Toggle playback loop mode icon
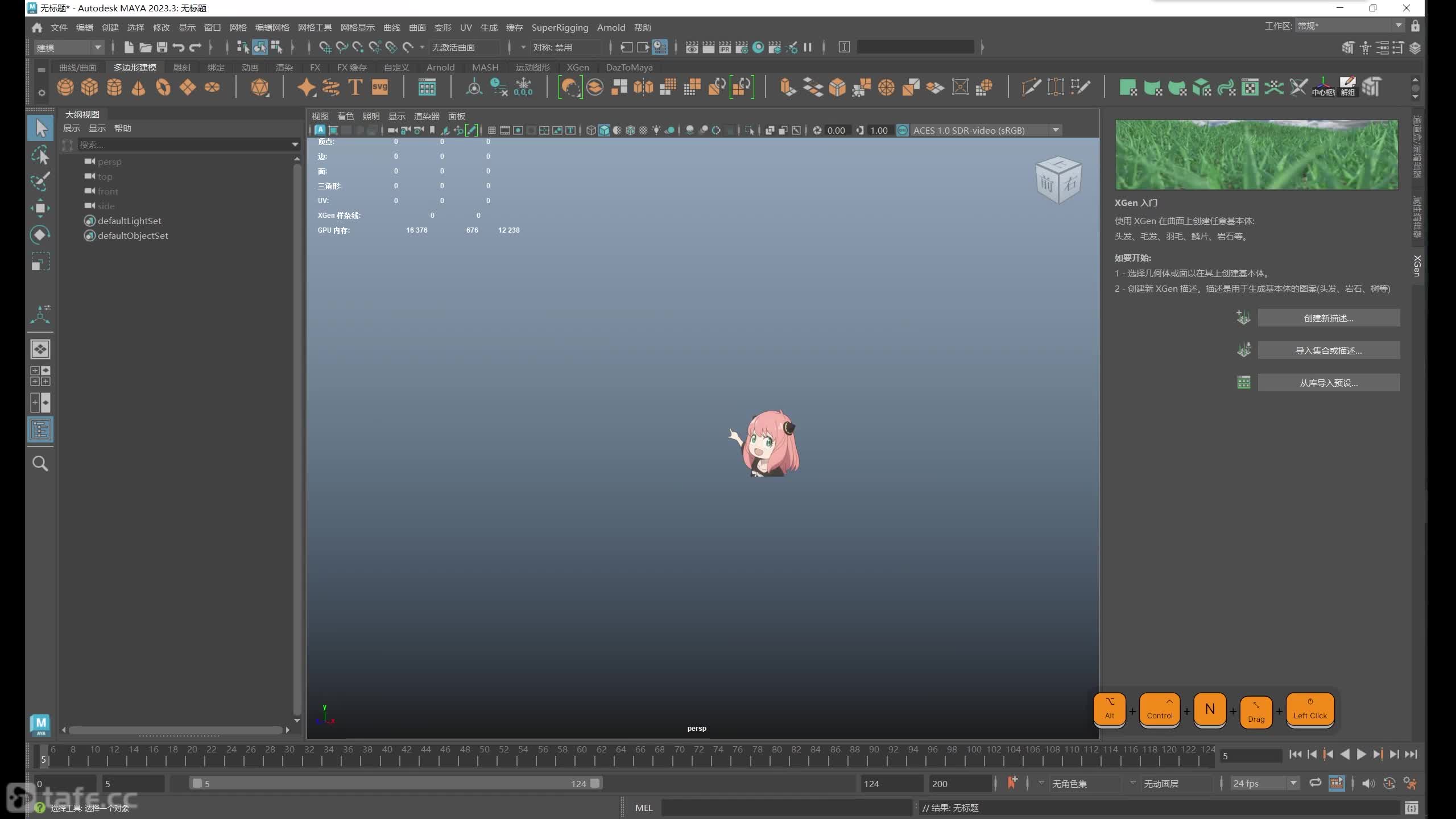 point(1315,783)
